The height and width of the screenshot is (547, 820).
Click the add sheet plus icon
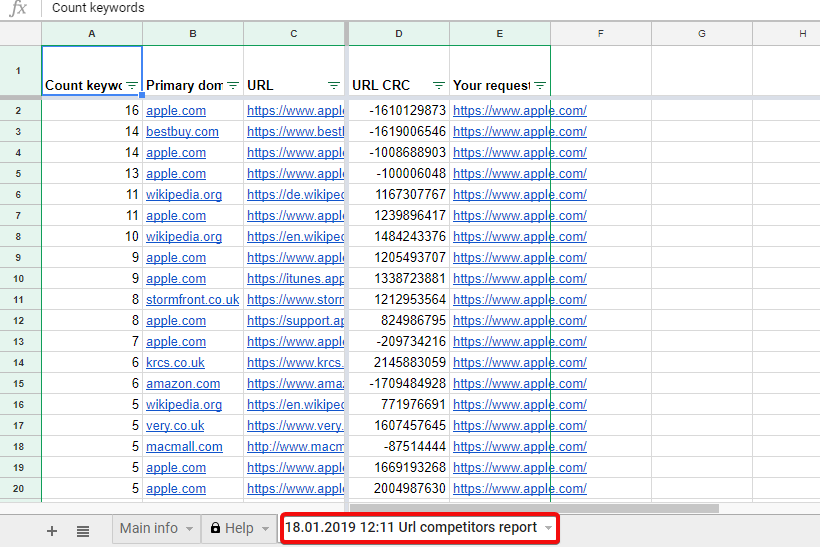[52, 531]
